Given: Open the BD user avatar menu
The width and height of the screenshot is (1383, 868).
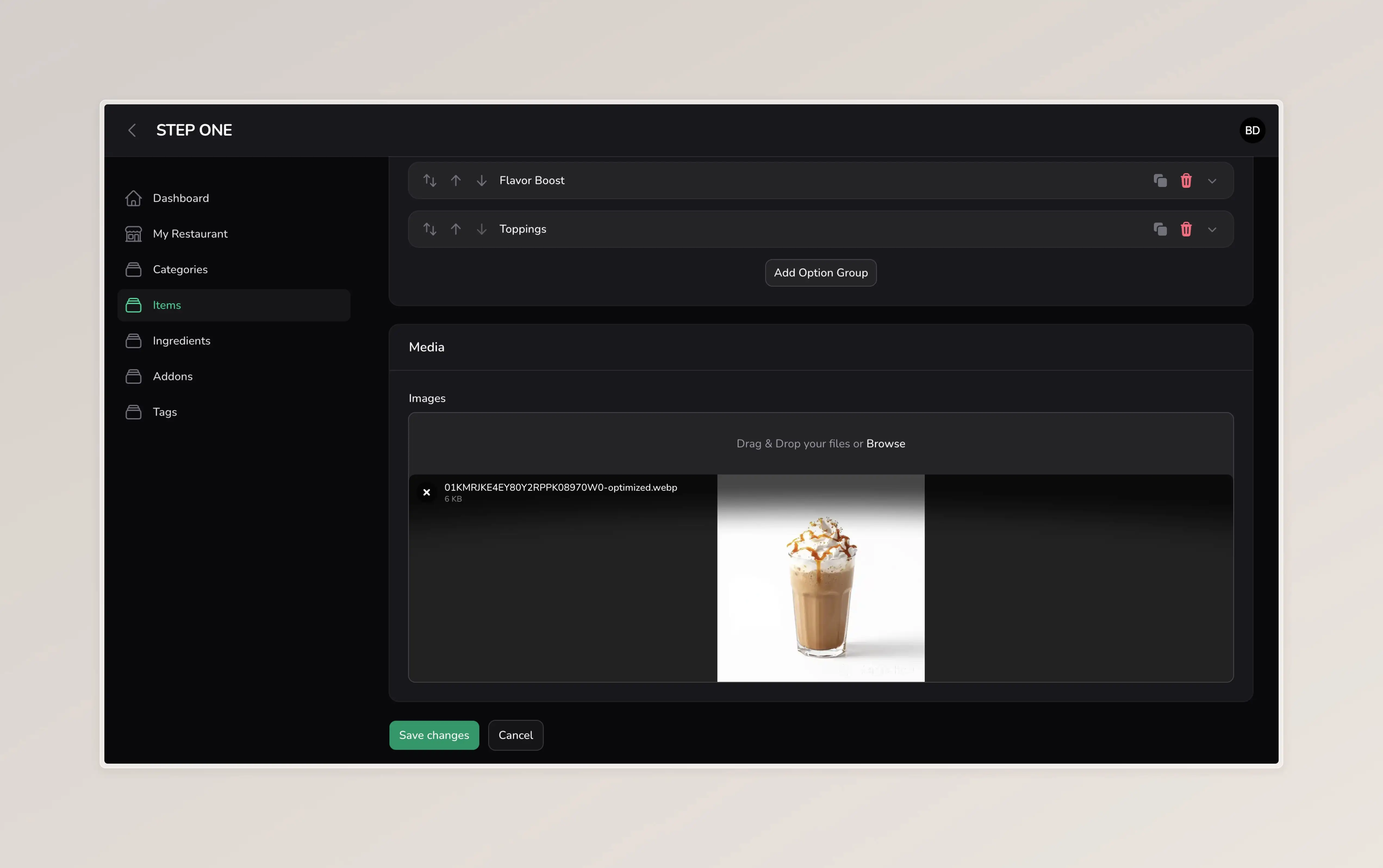Looking at the screenshot, I should pos(1252,130).
